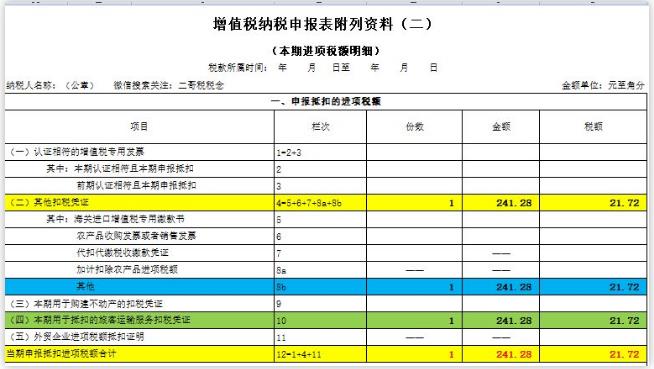Image resolution: width=654 pixels, height=369 pixels.
Task: Click the formula cell 4=5+6+7+8a+8b
Action: [x=320, y=203]
